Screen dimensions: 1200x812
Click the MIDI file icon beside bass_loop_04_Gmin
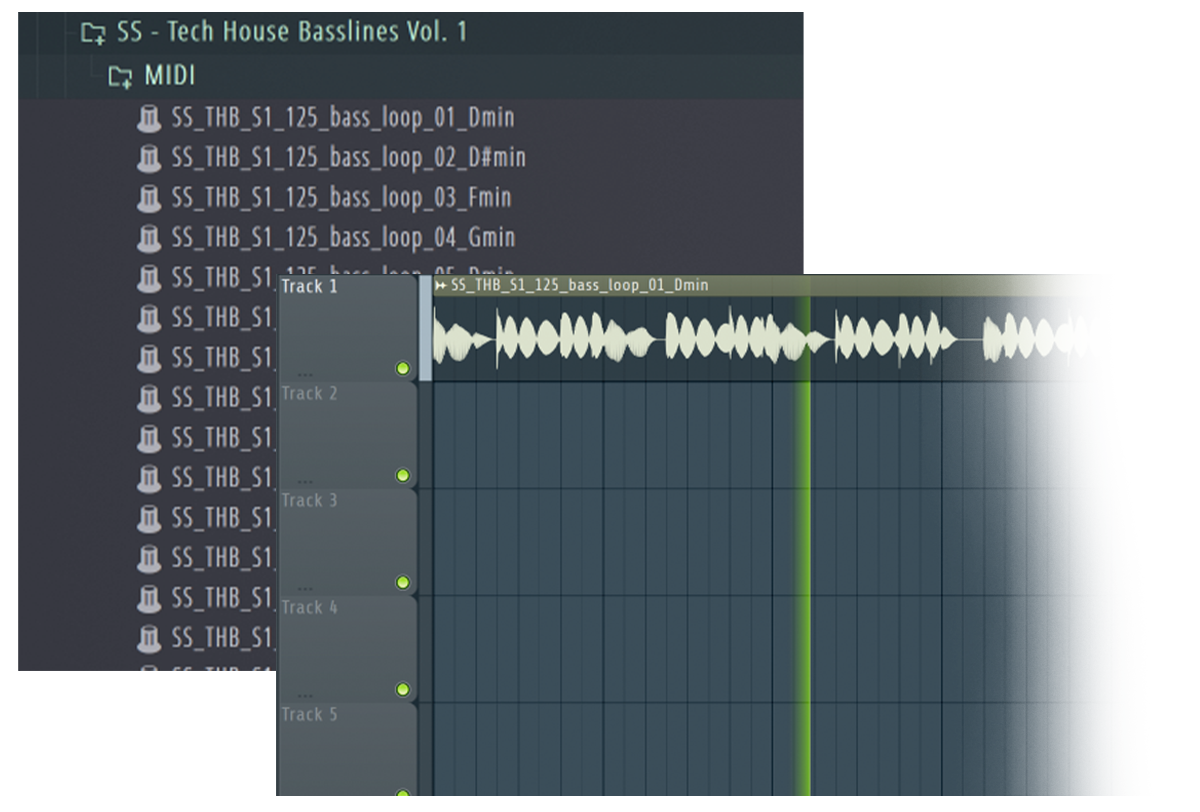(148, 238)
